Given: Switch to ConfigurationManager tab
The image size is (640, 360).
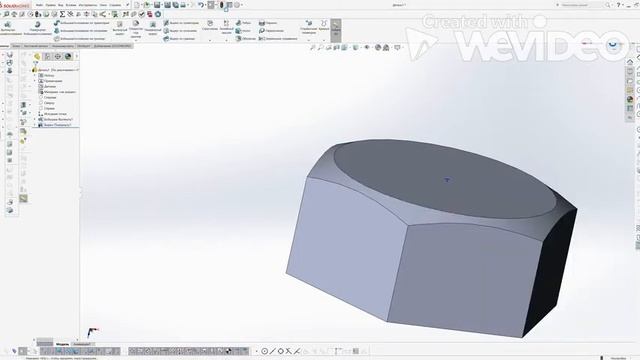Looking at the screenshot, I should [x=58, y=57].
